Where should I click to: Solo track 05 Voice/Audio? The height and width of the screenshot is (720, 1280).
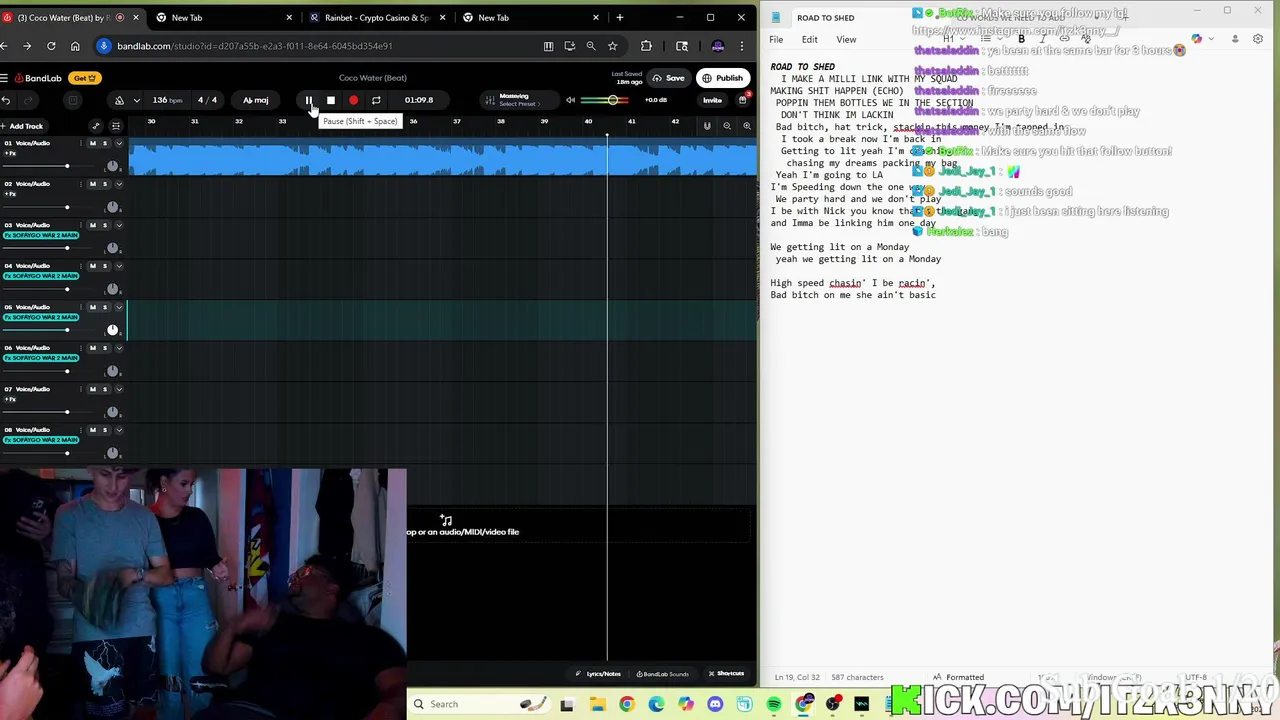click(104, 307)
